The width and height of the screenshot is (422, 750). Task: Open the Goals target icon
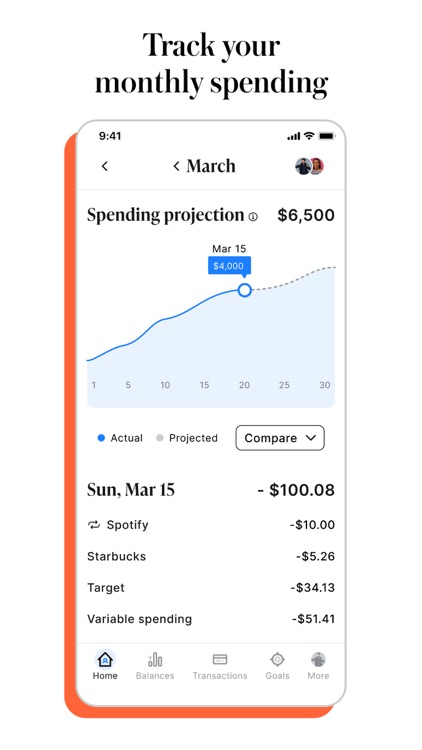point(278,660)
